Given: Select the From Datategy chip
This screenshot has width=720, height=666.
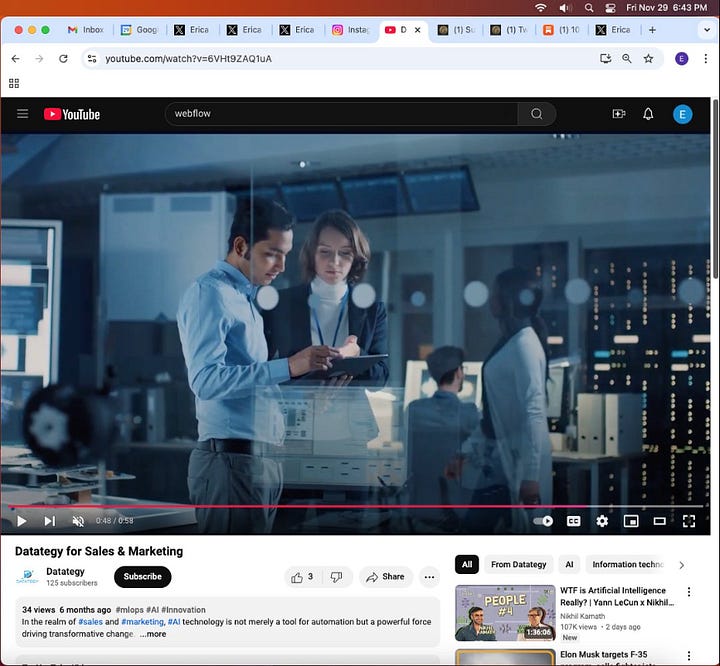Looking at the screenshot, I should tap(519, 564).
